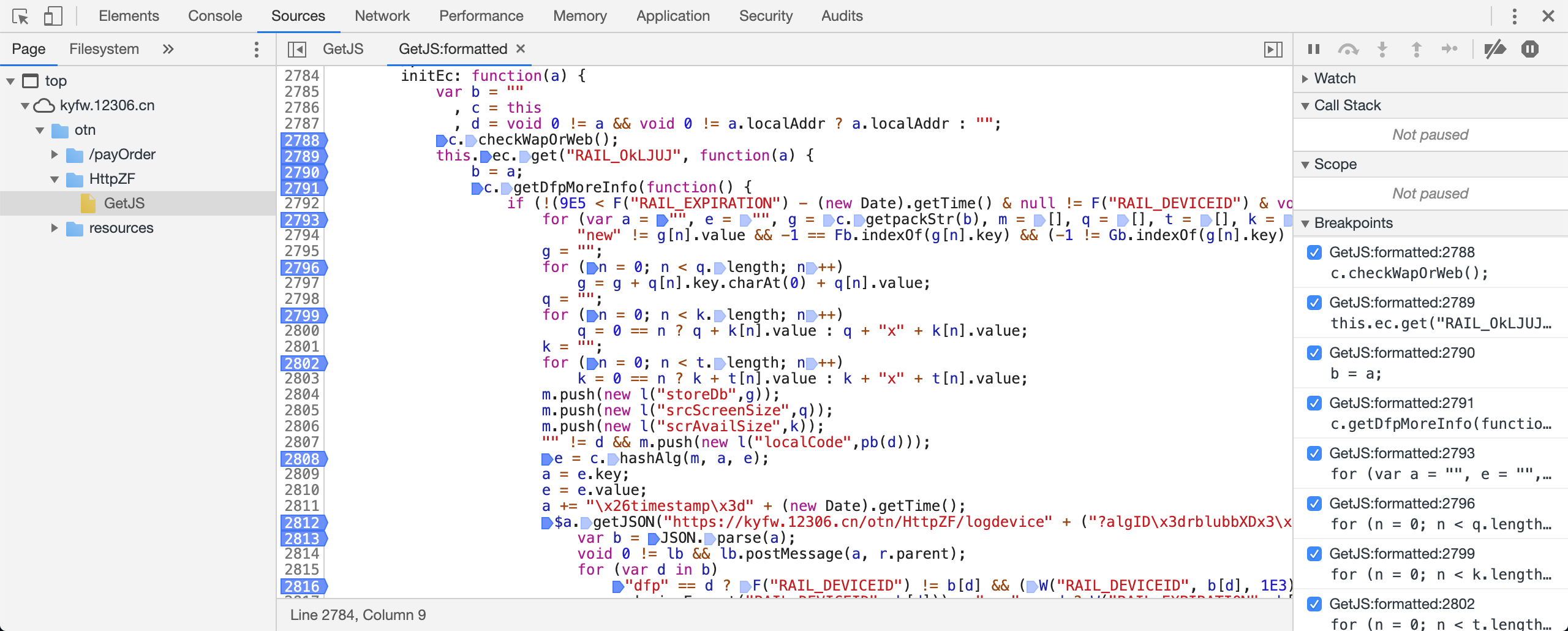
Task: Toggle the device toolbar icon
Action: pyautogui.click(x=53, y=16)
